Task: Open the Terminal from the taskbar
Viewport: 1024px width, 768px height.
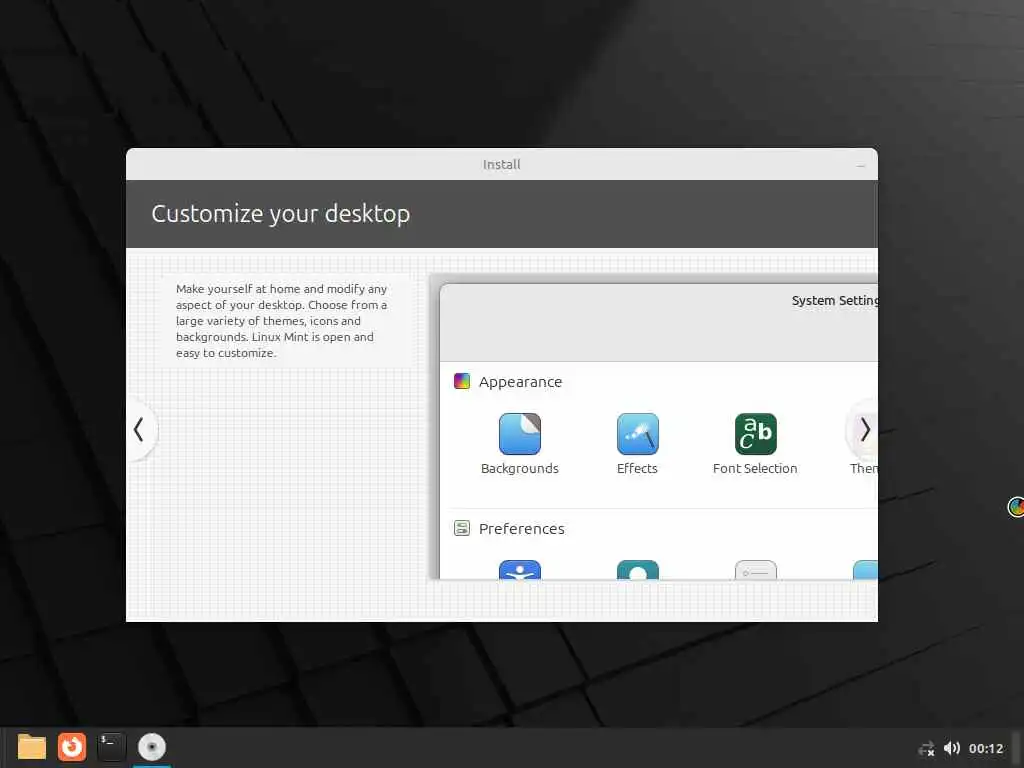Action: pos(111,747)
